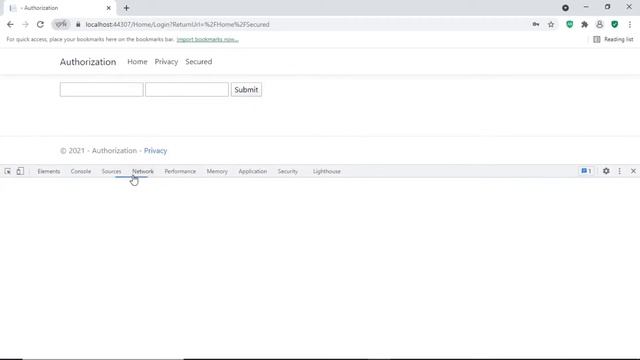Click Import bookmarks now link
This screenshot has height=360, width=640.
(x=207, y=39)
